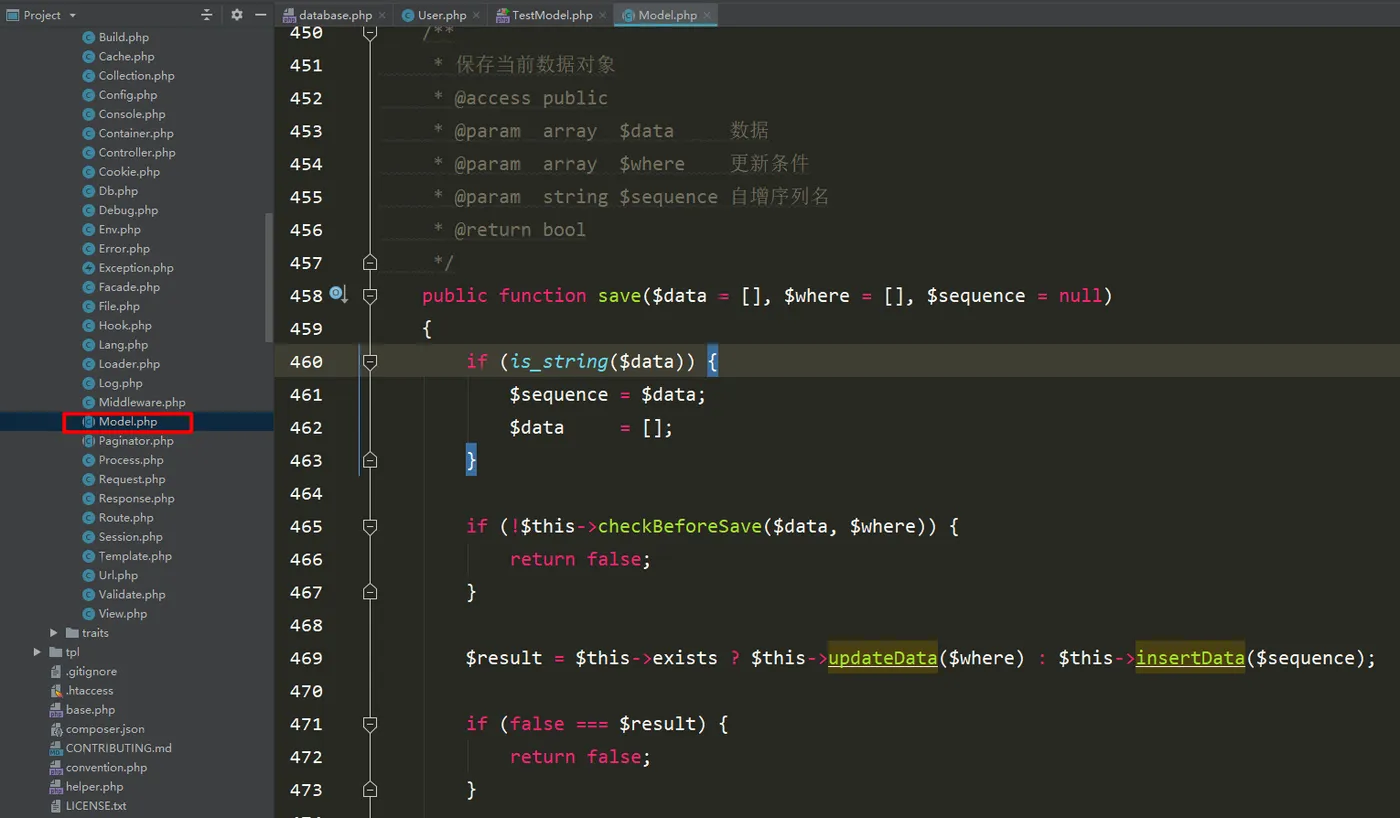The height and width of the screenshot is (818, 1400).
Task: Click the traits folder icon
Action: click(x=72, y=633)
